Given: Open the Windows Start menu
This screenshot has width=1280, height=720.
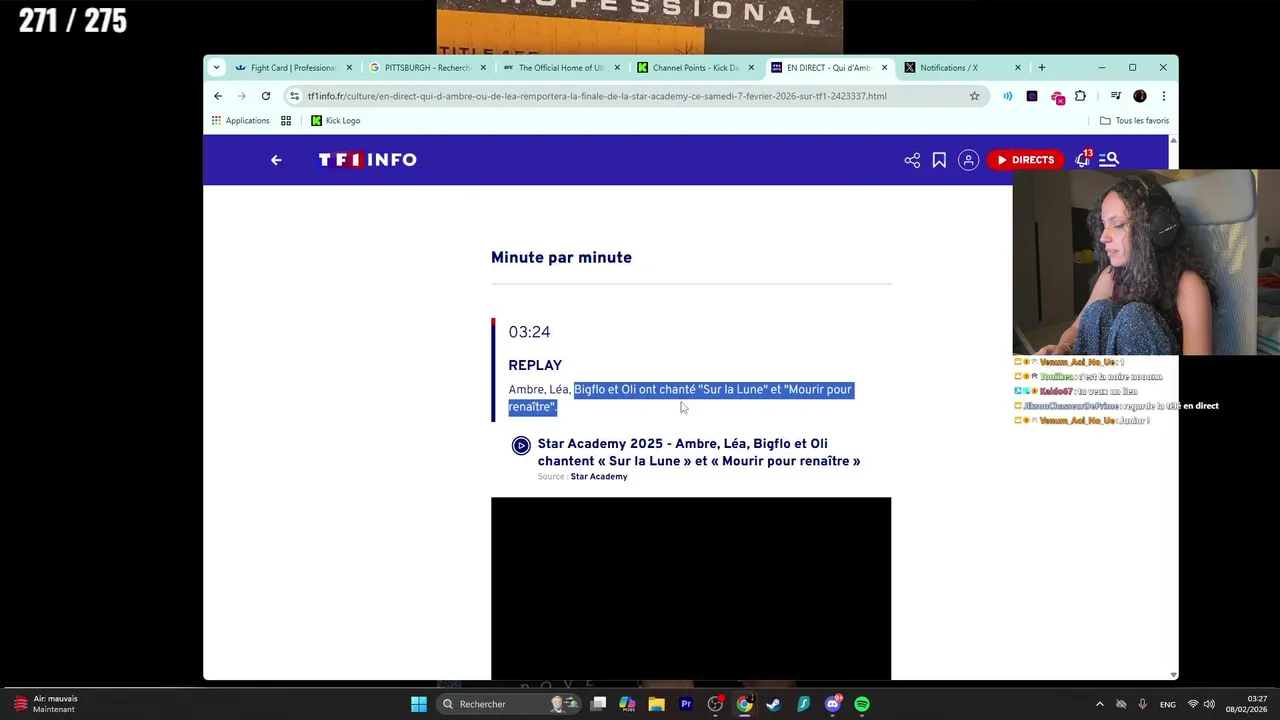Looking at the screenshot, I should pos(419,704).
